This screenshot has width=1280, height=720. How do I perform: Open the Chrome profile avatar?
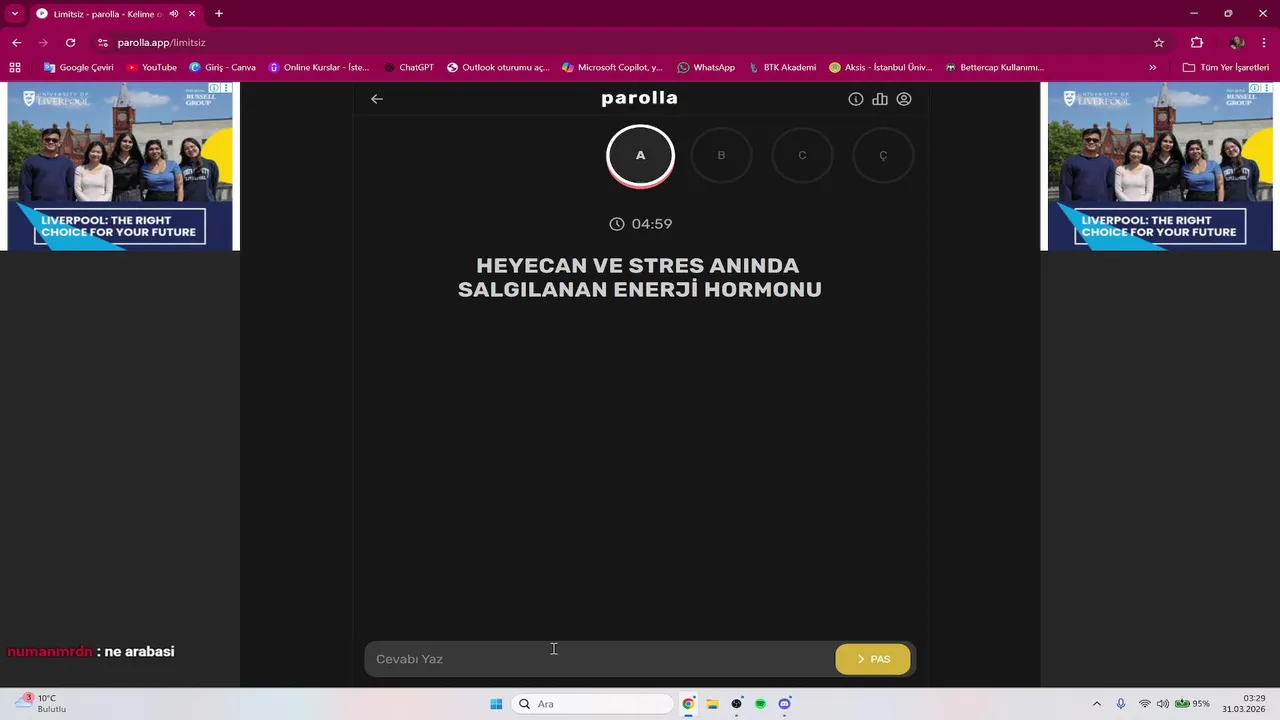[x=1237, y=43]
